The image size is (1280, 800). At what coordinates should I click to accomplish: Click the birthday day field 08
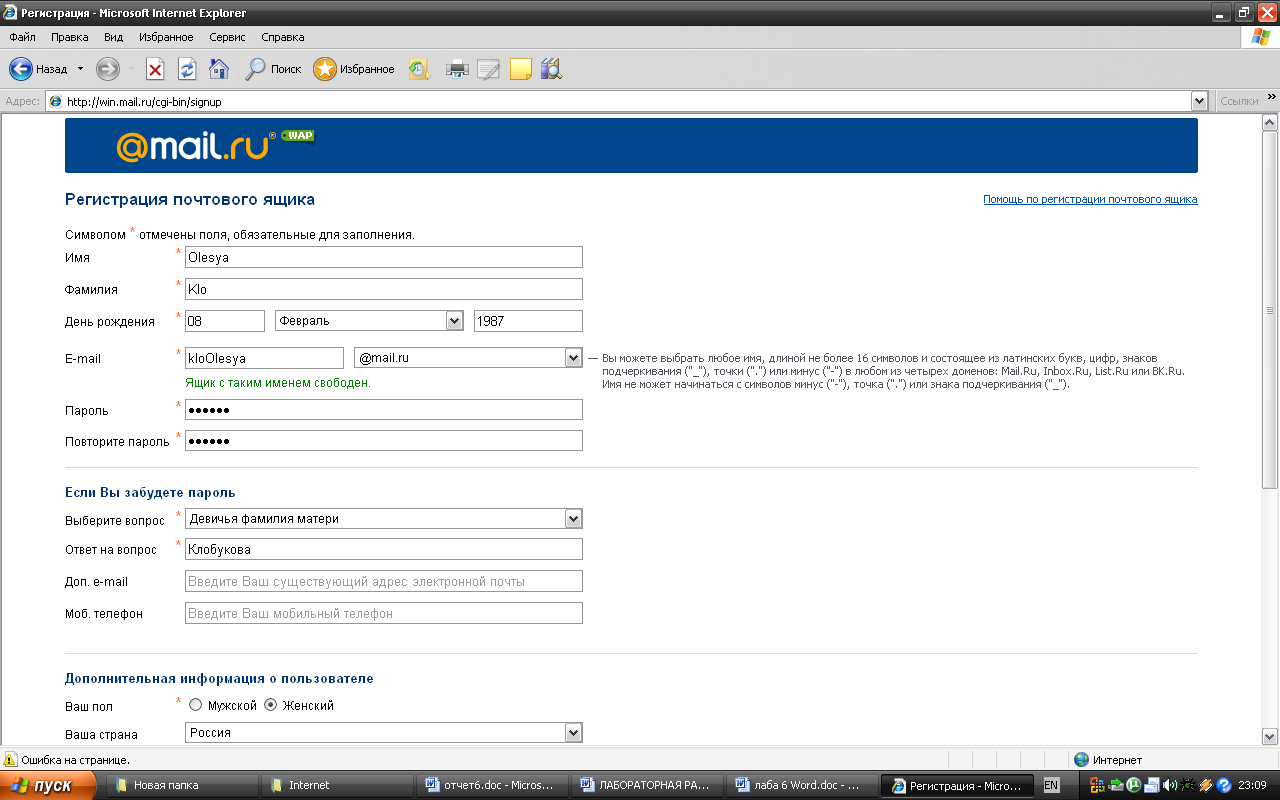225,321
